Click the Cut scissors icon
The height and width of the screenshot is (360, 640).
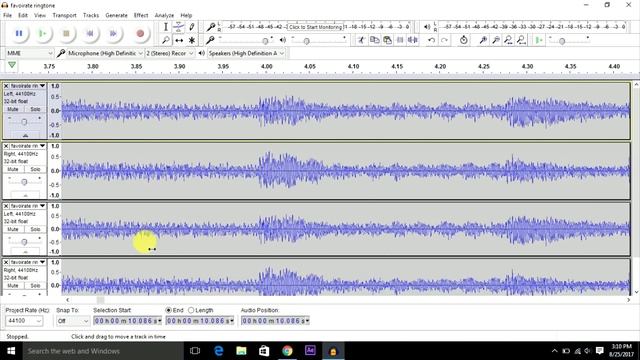(361, 40)
